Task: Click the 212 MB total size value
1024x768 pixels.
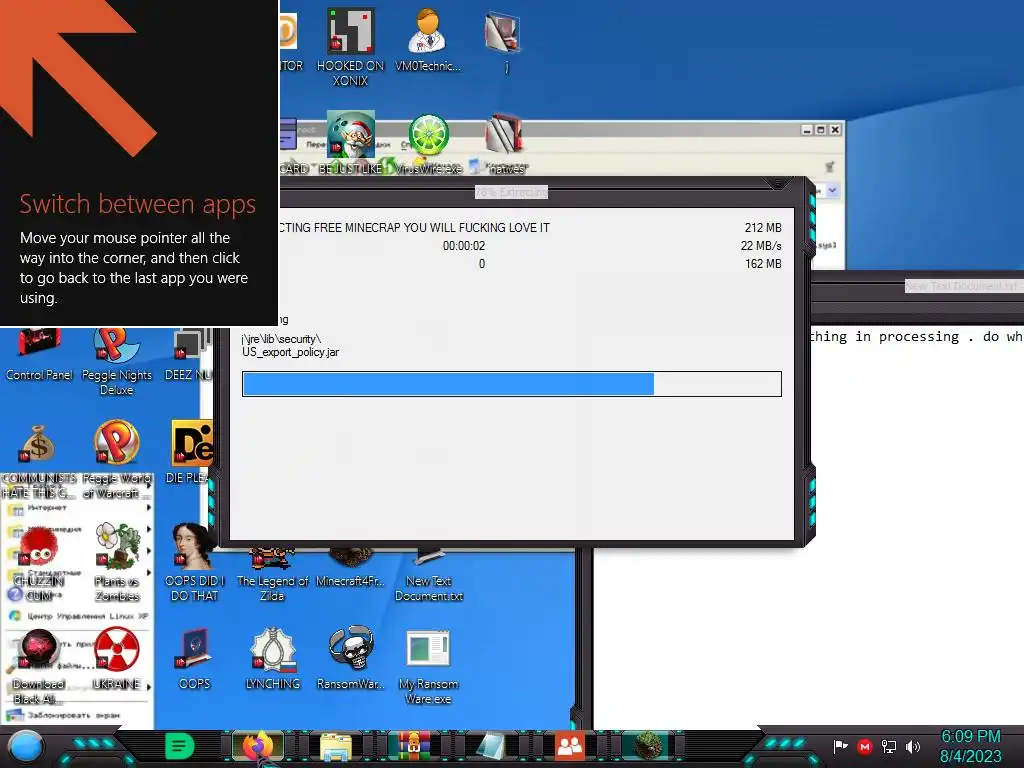Action: click(x=763, y=227)
